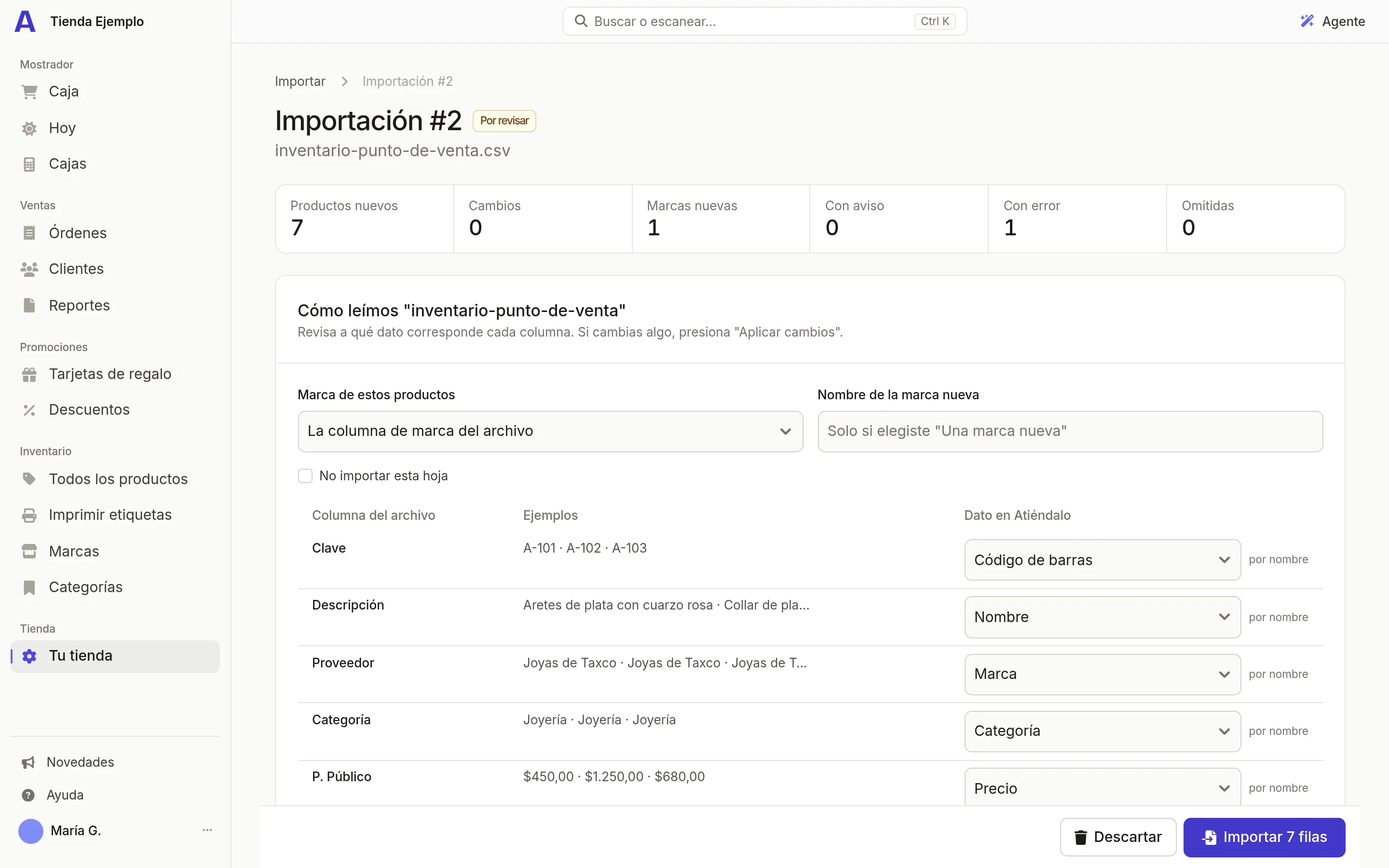1389x868 pixels.
Task: Open Caja cart icon in sidebar
Action: tap(29, 92)
